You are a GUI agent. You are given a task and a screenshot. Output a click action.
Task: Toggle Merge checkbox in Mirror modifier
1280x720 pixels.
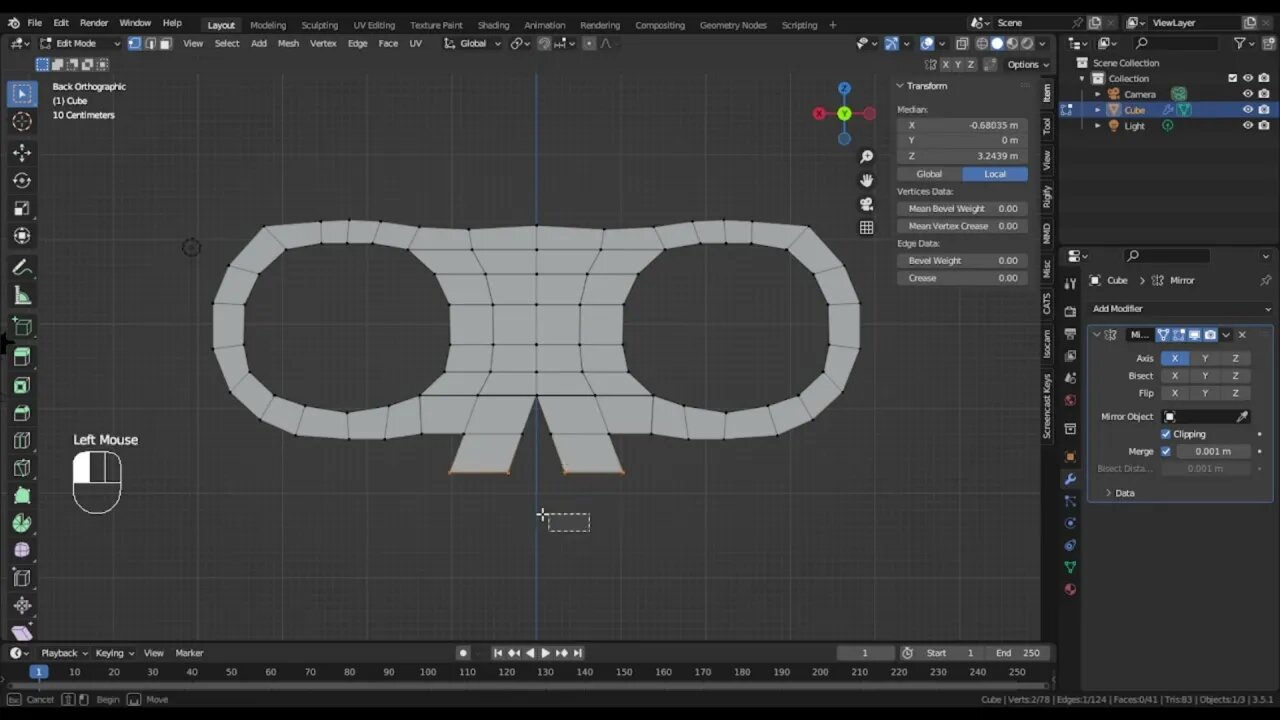coord(1166,451)
